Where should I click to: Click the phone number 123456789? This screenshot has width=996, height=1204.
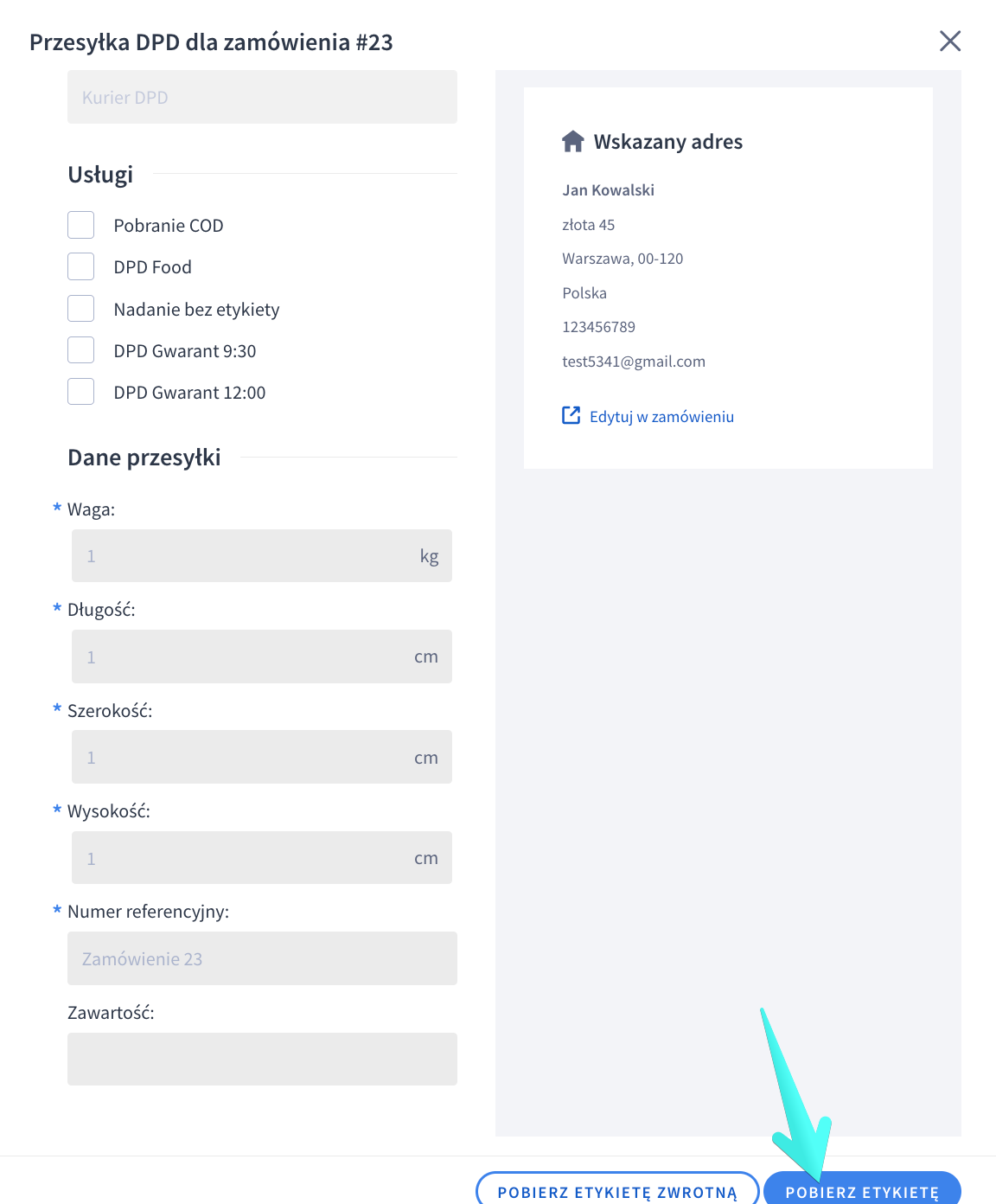click(598, 327)
